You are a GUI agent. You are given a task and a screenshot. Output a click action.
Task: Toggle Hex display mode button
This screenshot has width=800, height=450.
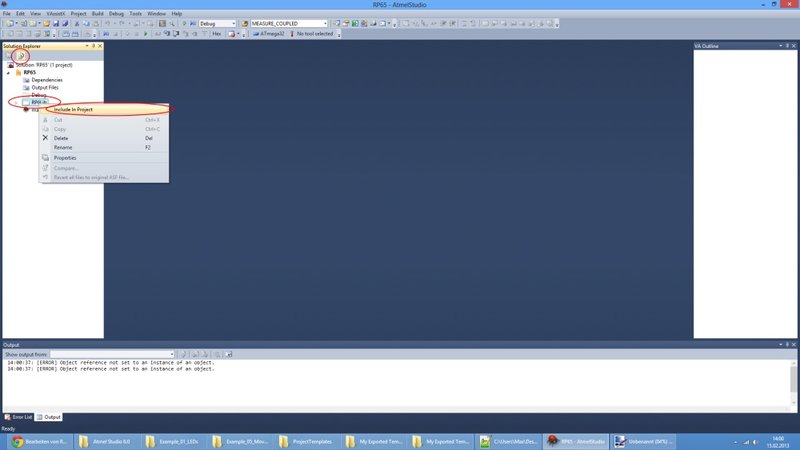click(x=216, y=34)
